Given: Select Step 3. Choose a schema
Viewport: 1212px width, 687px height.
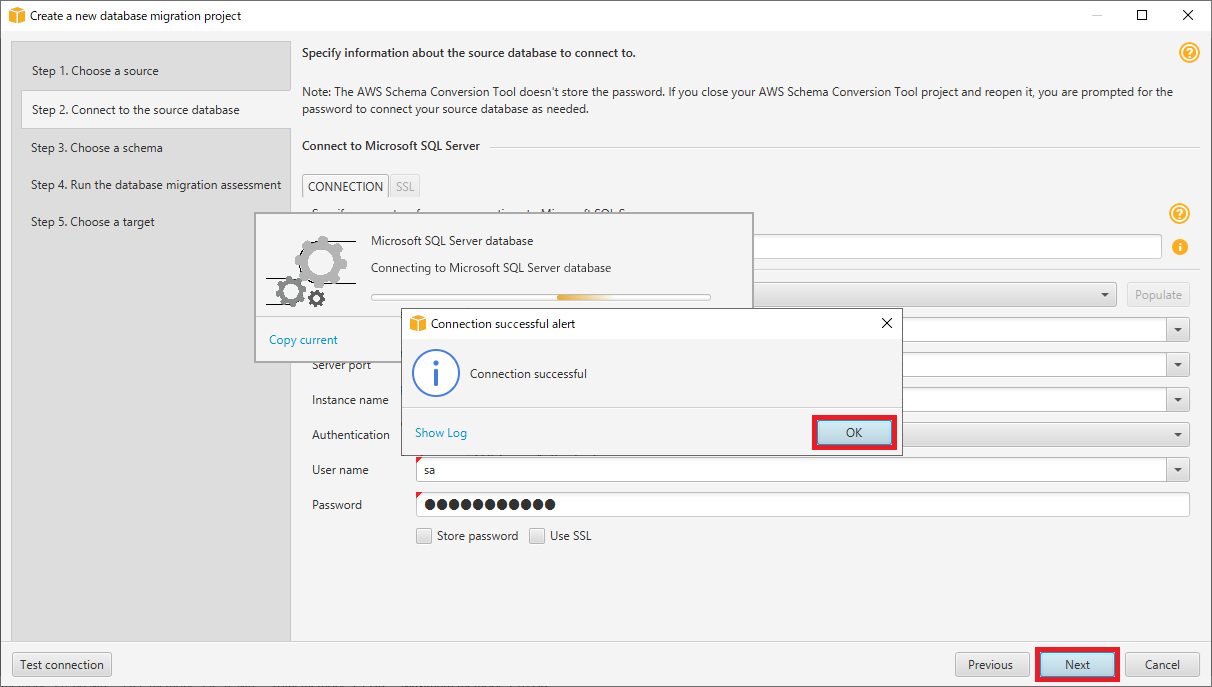Looking at the screenshot, I should (x=97, y=148).
